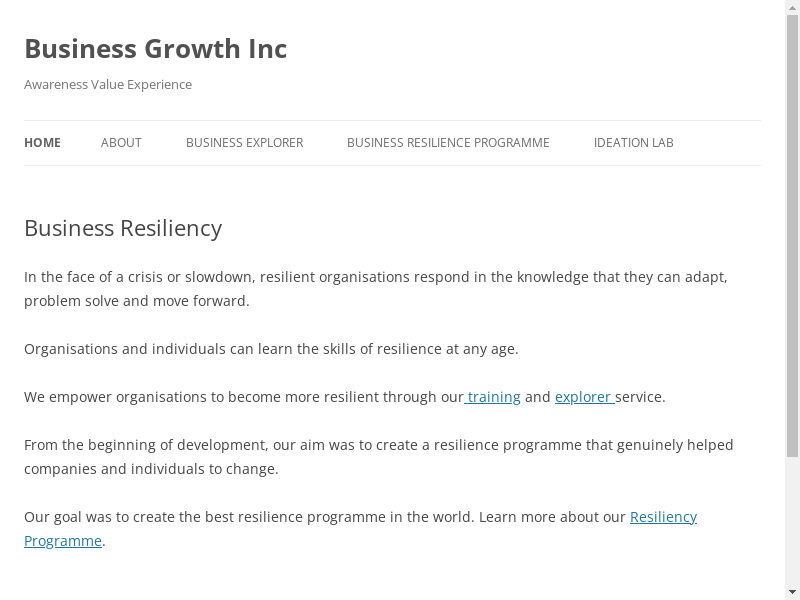Viewport: 800px width, 600px height.
Task: Click the empty scrollbar track below the thumb
Action: pyautogui.click(x=792, y=520)
